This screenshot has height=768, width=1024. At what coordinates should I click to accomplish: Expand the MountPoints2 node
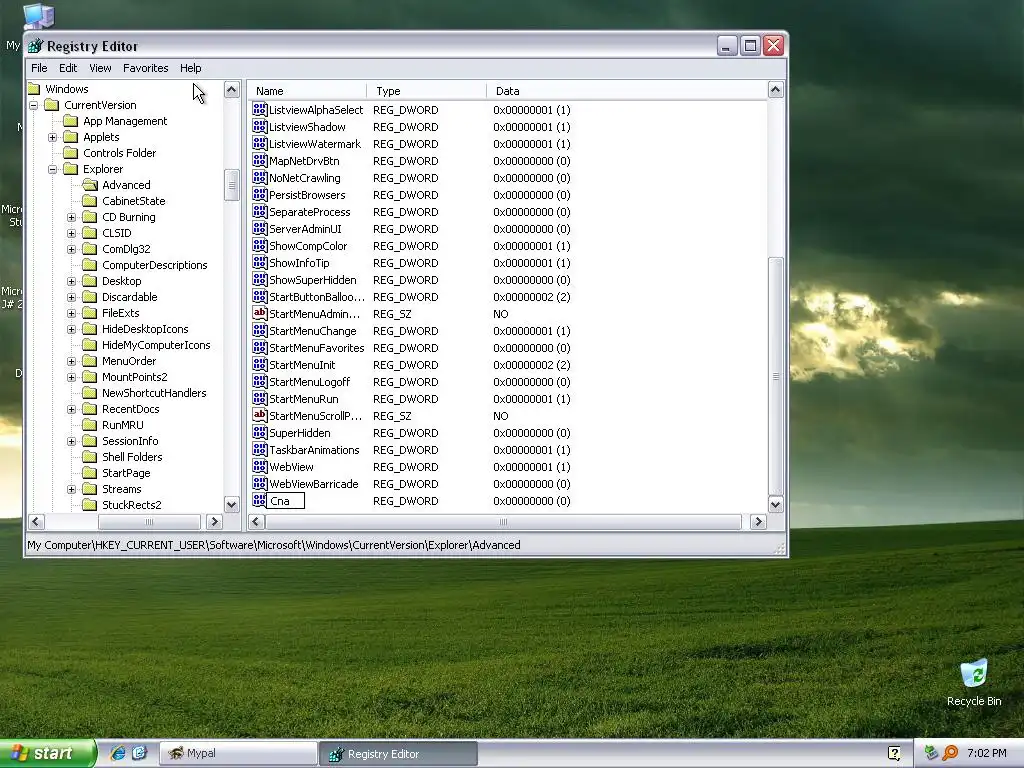[71, 377]
